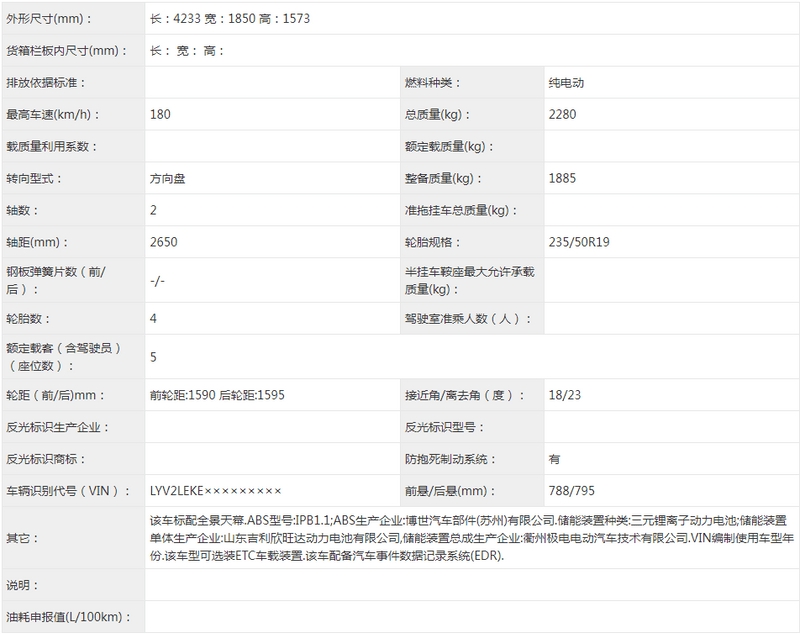Viewport: 800px width, 634px height.
Task: Click the 整备质量(kg) value 1885
Action: coord(562,179)
